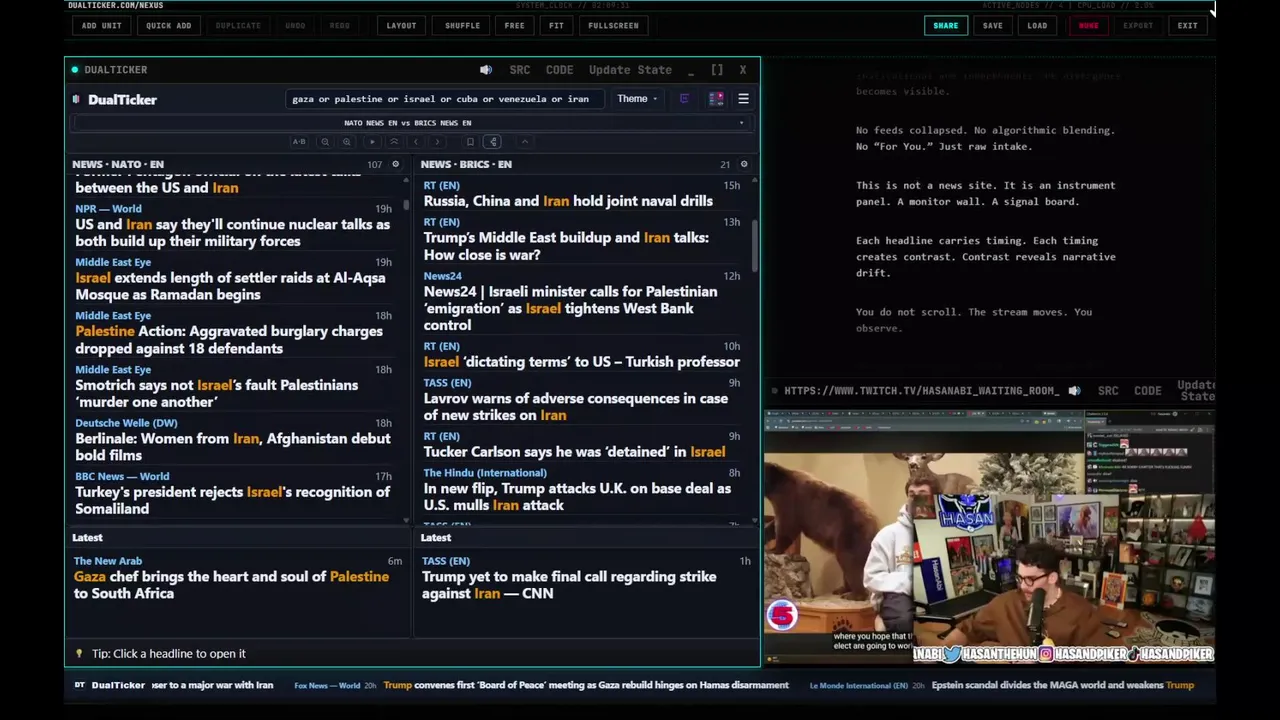Go to next with right arrow icon
Screen dimensions: 1280x720
(x=437, y=142)
